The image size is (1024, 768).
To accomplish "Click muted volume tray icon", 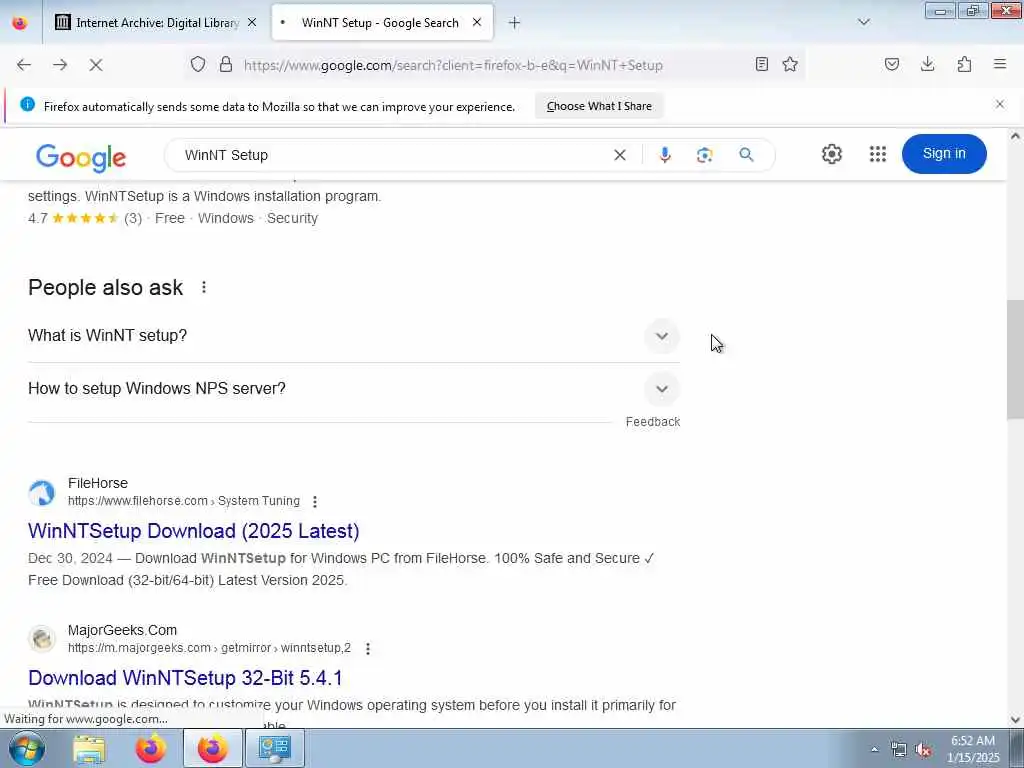I will 923,750.
